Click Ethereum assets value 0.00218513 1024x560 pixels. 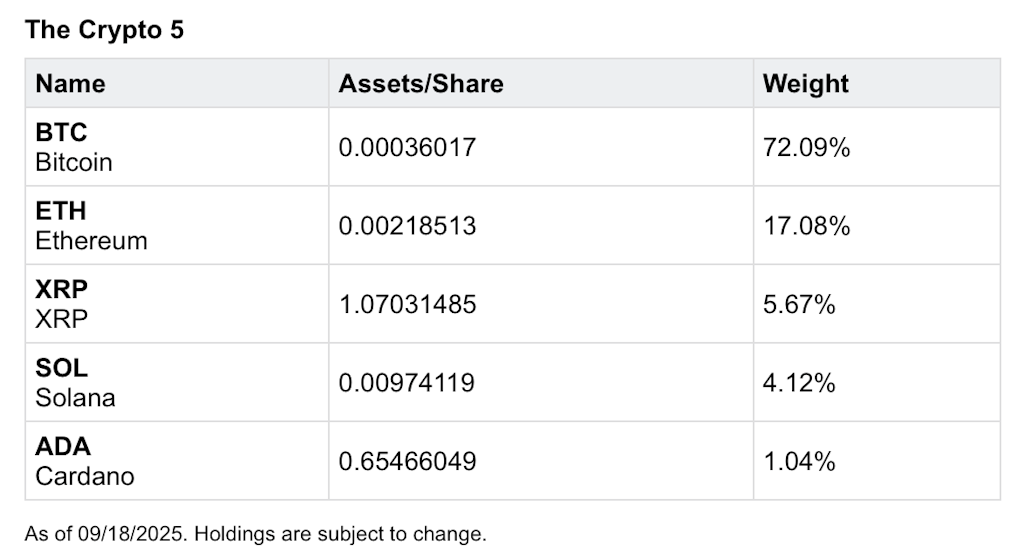(407, 226)
